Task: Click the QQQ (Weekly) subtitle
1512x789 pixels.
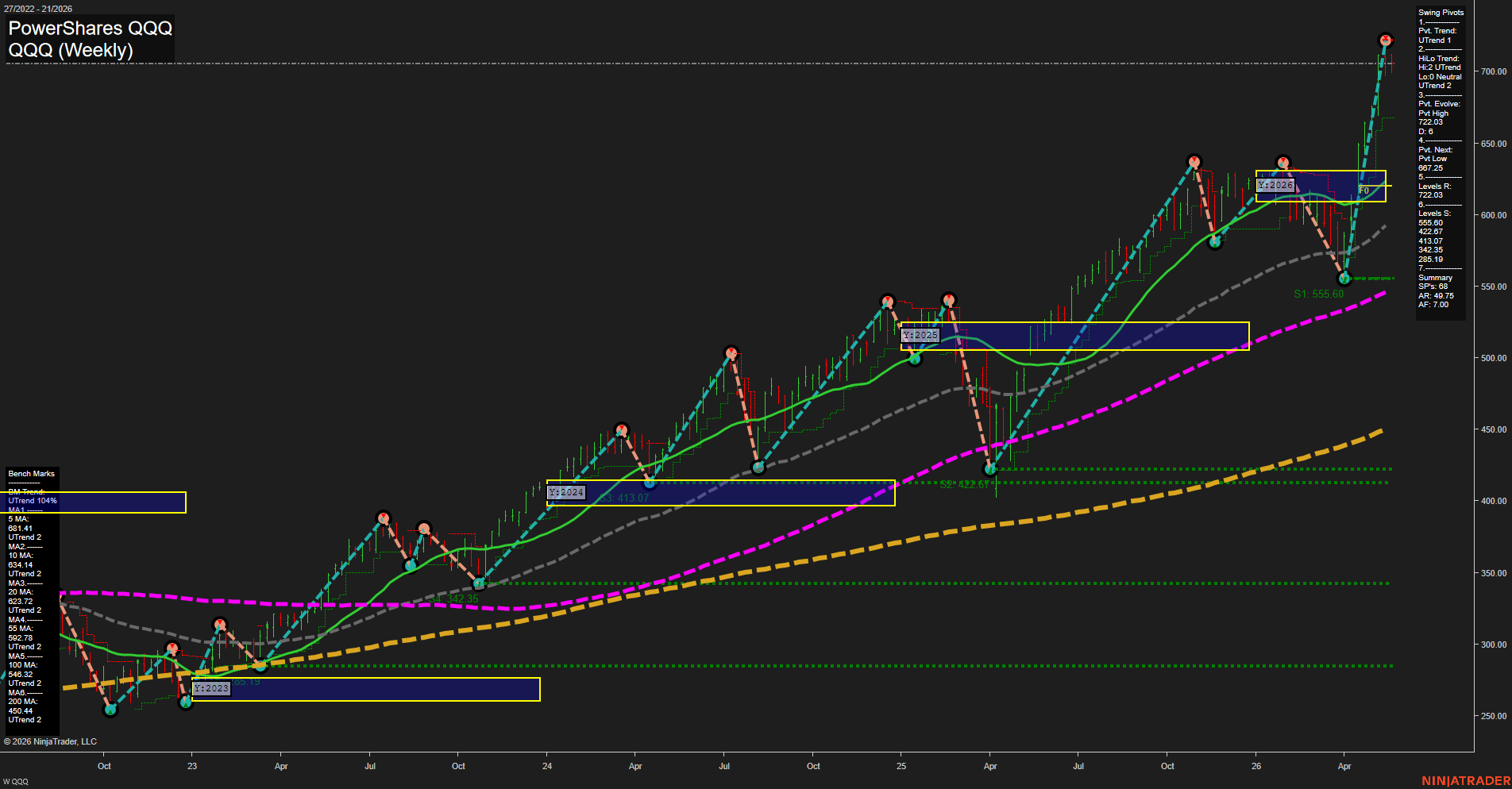Action: (71, 50)
